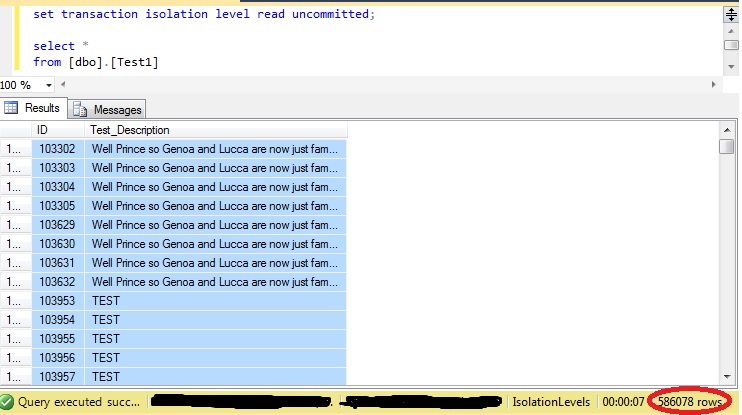This screenshot has height=415, width=742.
Task: Click the query editor scroll down arrow
Action: tap(731, 67)
